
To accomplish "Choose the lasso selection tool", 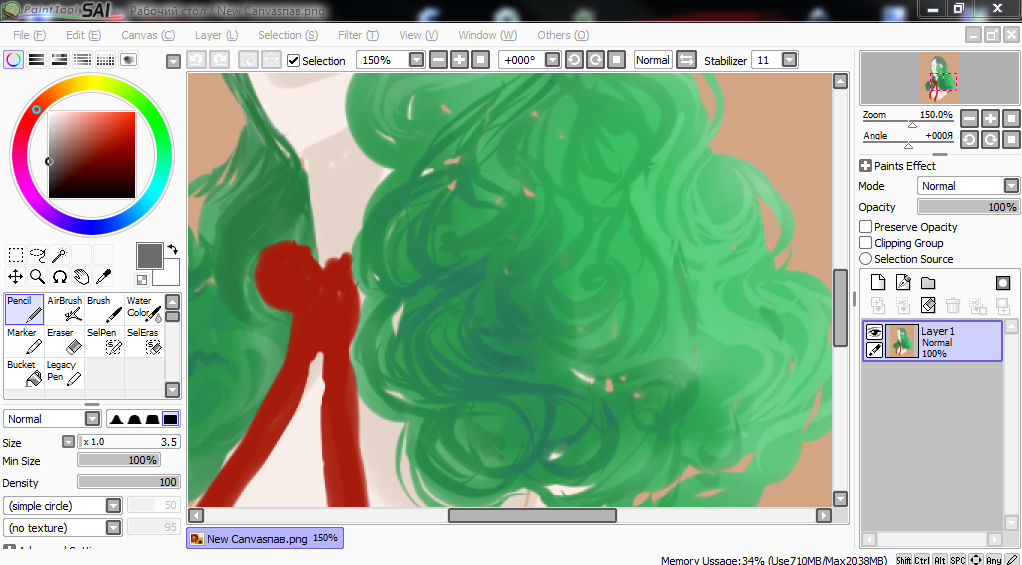I will 38,254.
